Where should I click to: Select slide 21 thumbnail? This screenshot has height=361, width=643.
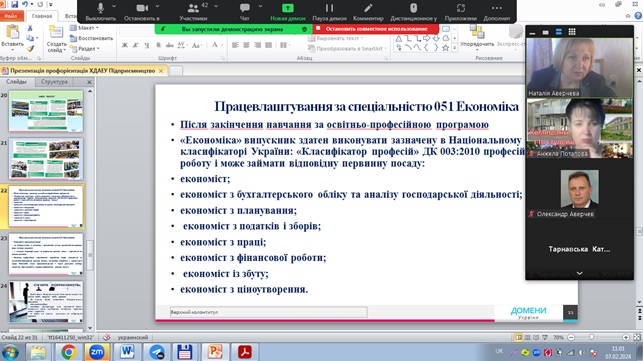pos(46,159)
